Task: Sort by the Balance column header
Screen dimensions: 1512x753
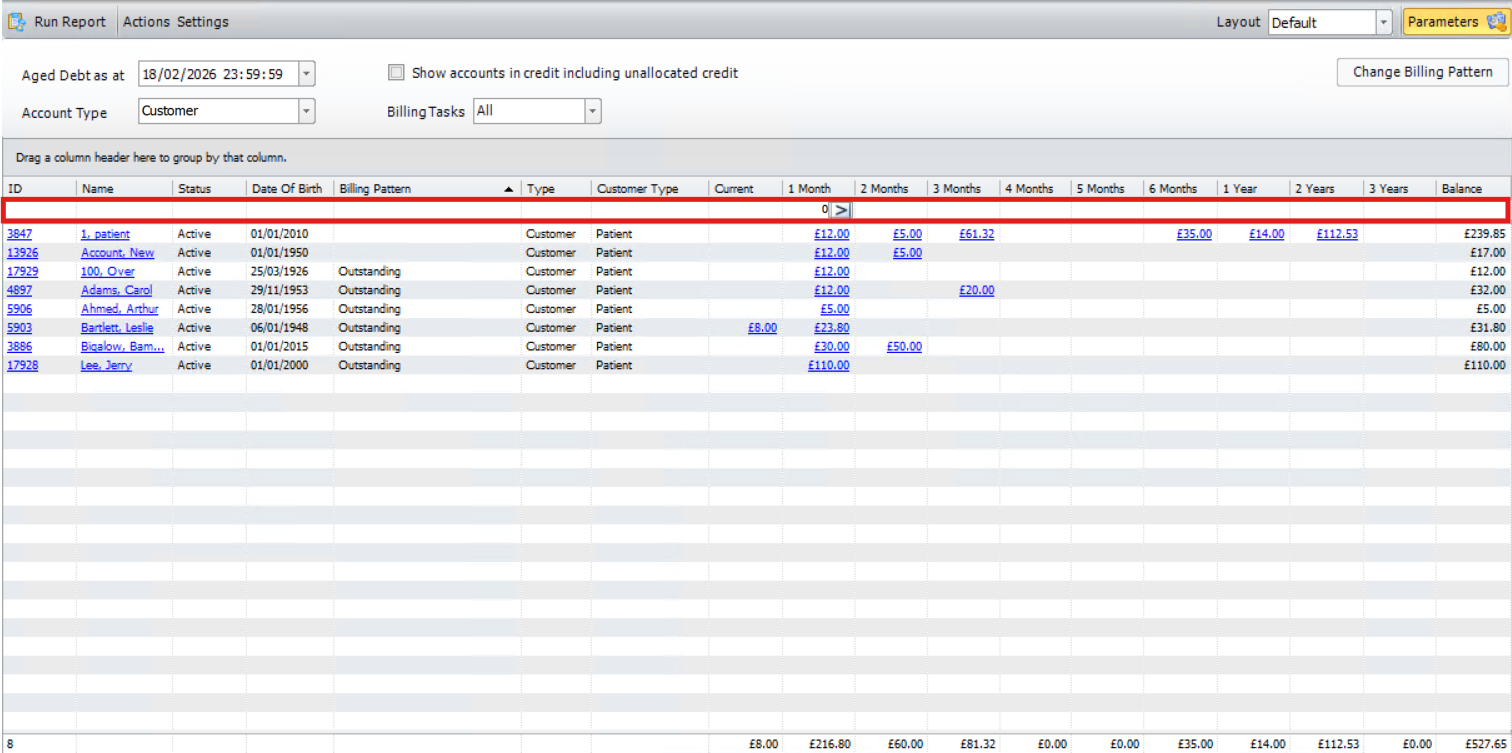Action: coord(1461,189)
